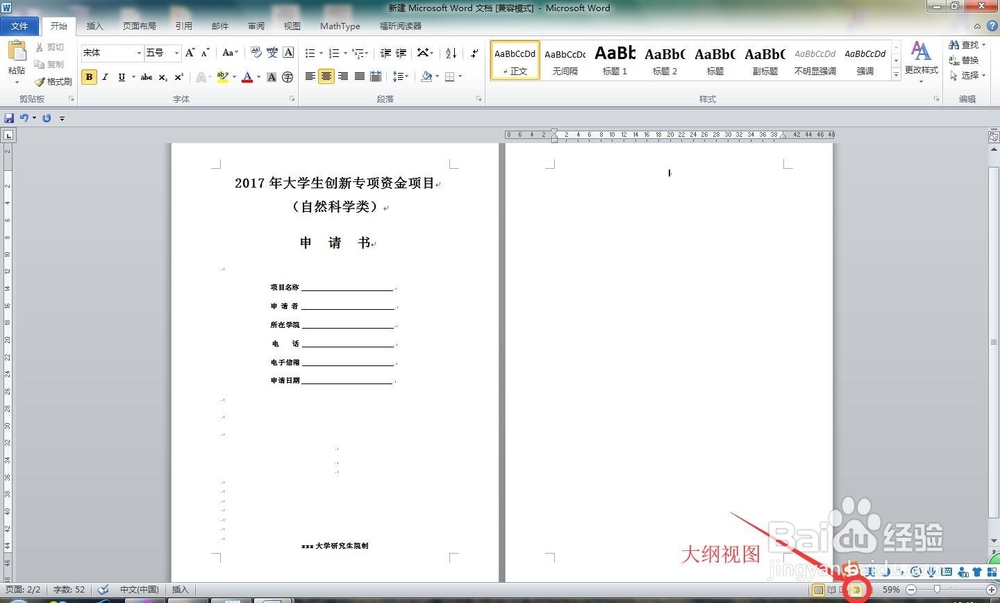
Task: Justify paragraph text
Action: pos(360,76)
